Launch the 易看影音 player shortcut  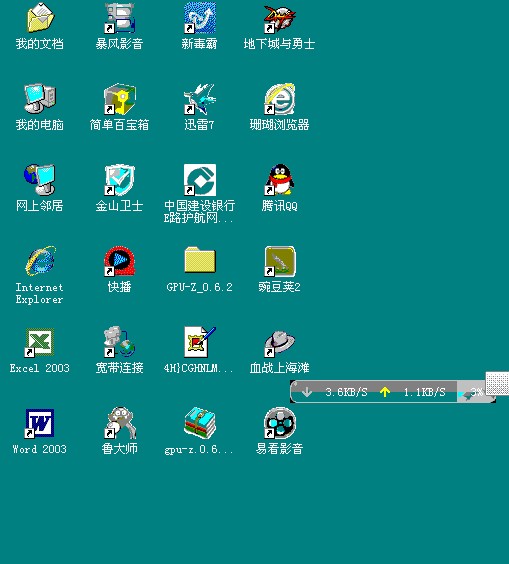280,423
